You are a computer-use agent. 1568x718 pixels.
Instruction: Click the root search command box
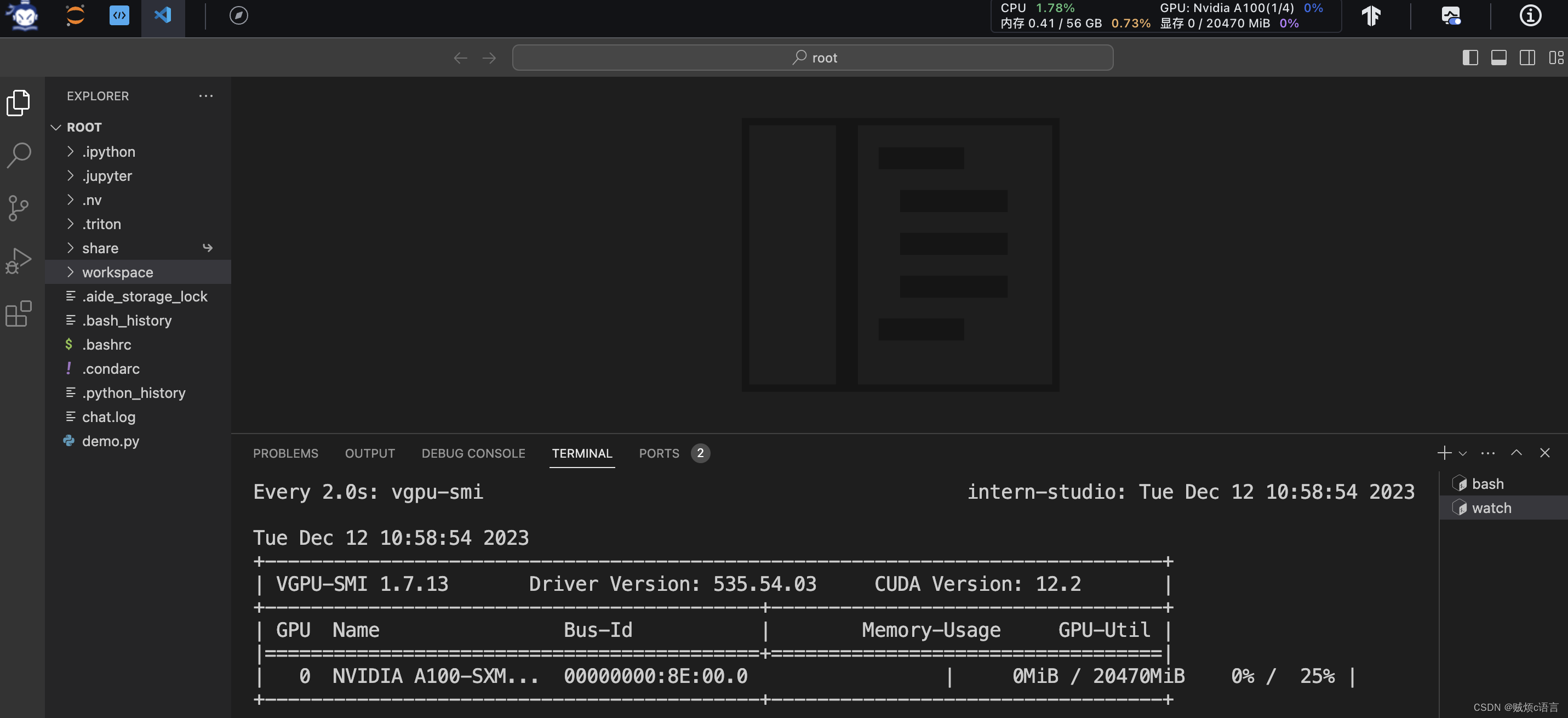(x=812, y=58)
